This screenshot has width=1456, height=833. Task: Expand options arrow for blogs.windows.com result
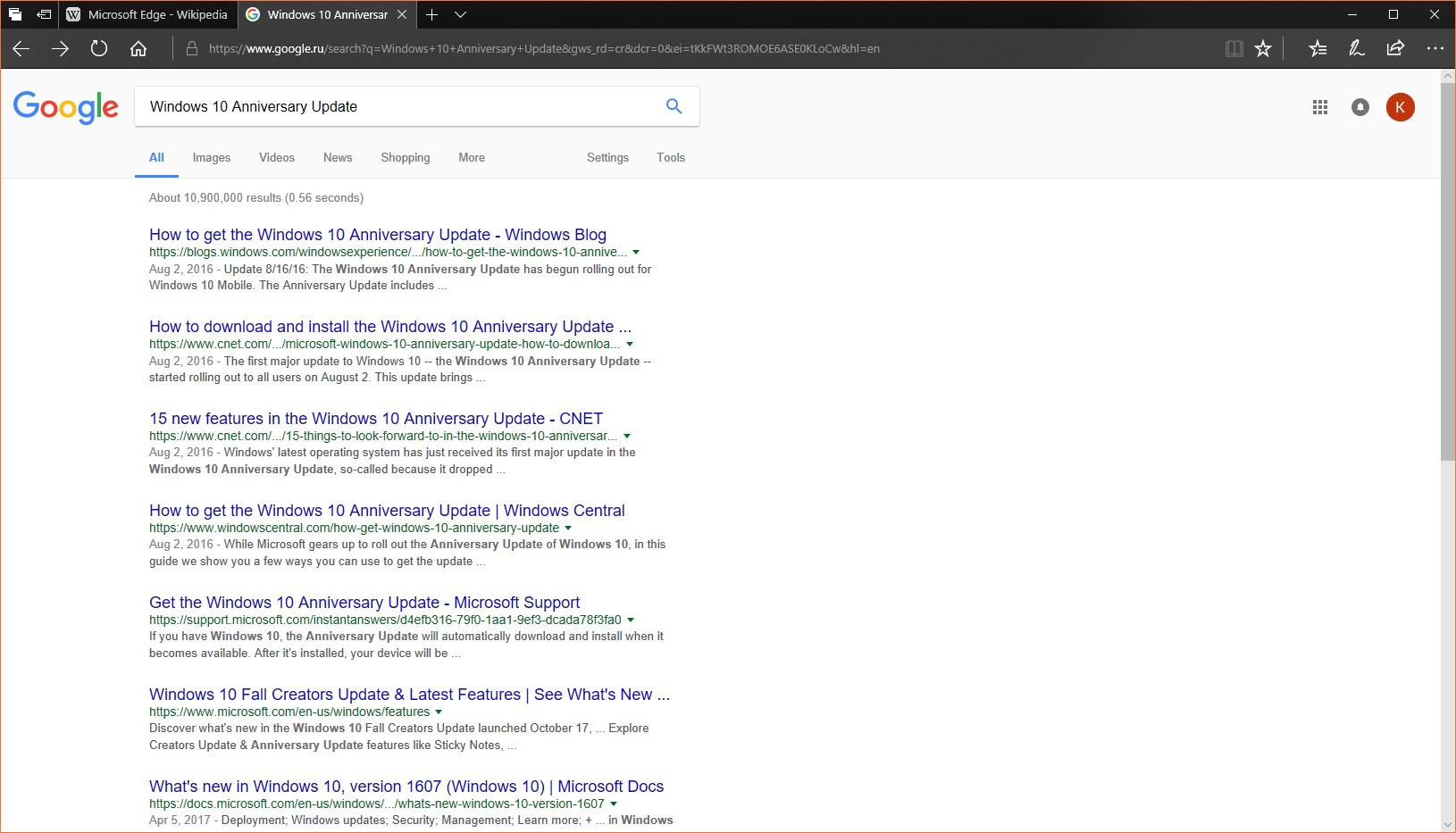pyautogui.click(x=636, y=253)
